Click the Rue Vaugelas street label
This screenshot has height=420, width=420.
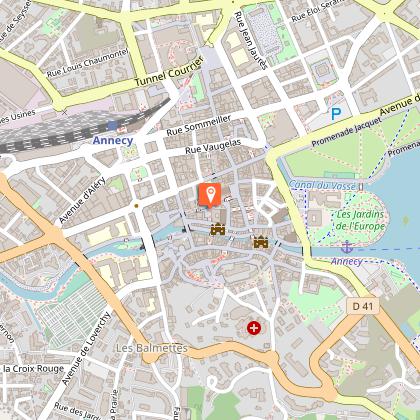click(x=213, y=147)
